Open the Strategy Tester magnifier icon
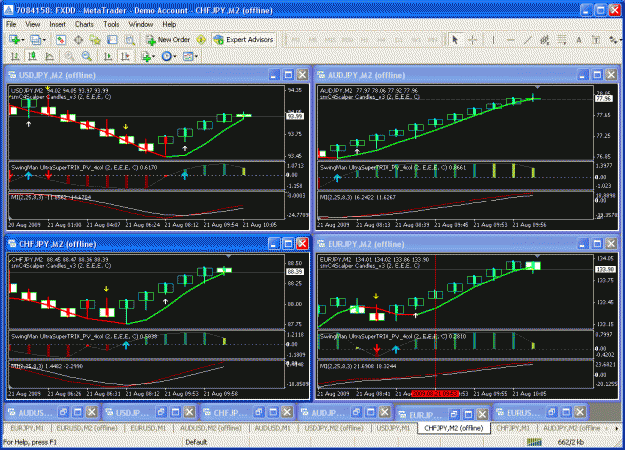The image size is (625, 450). (x=130, y=40)
